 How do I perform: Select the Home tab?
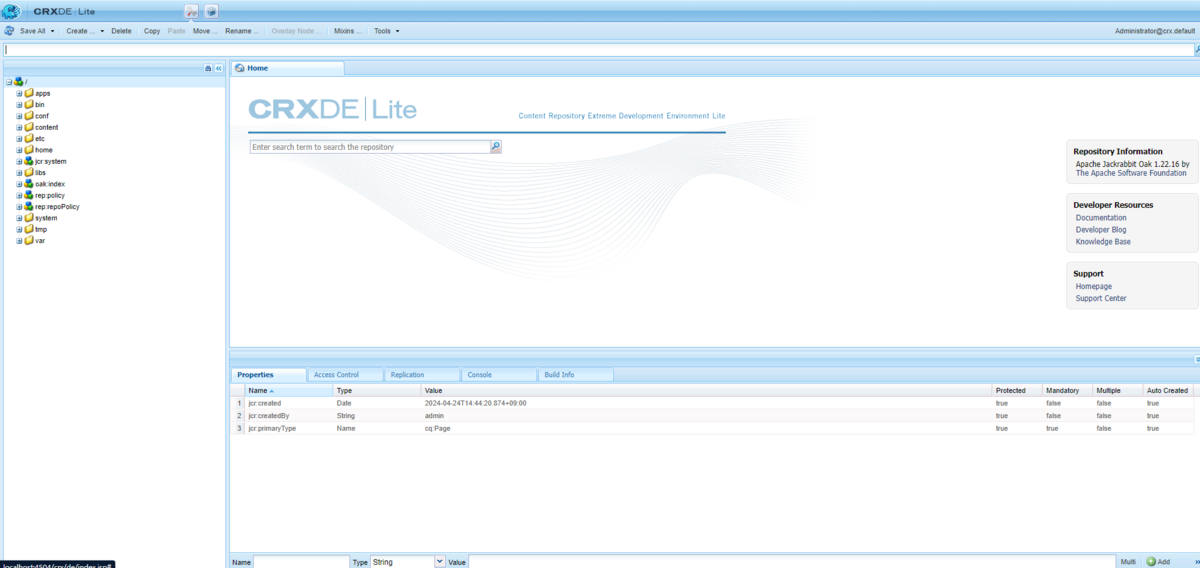288,68
